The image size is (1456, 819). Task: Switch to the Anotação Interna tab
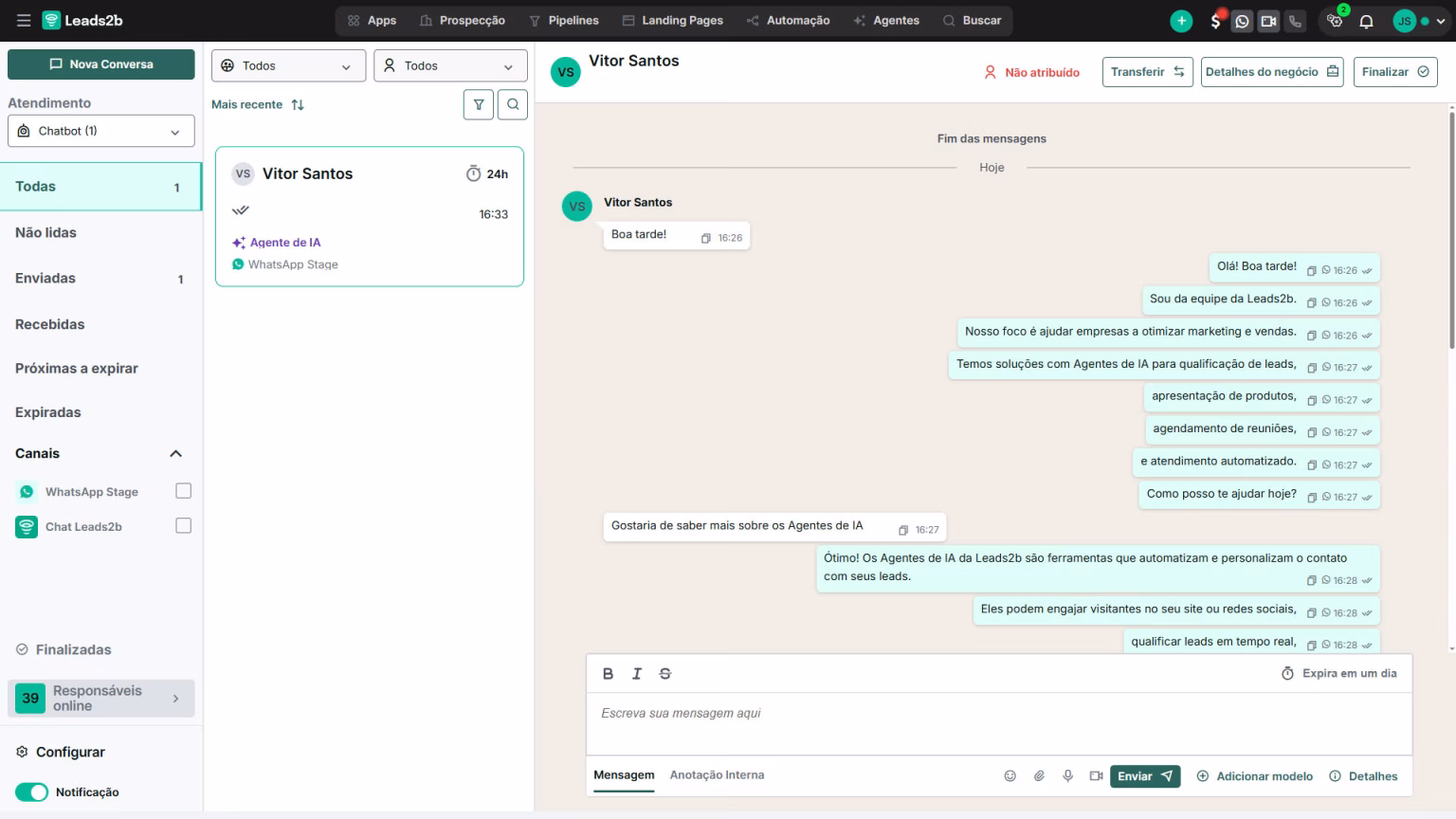[717, 774]
